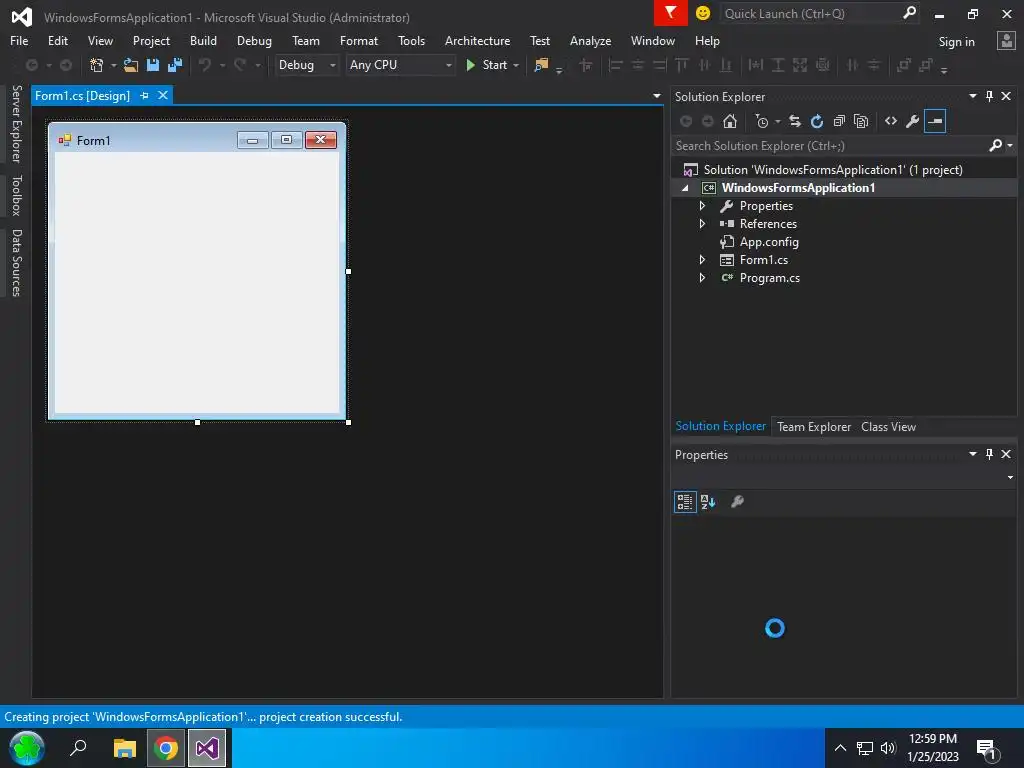Expand the Program.cs tree node
1024x768 pixels.
click(703, 278)
